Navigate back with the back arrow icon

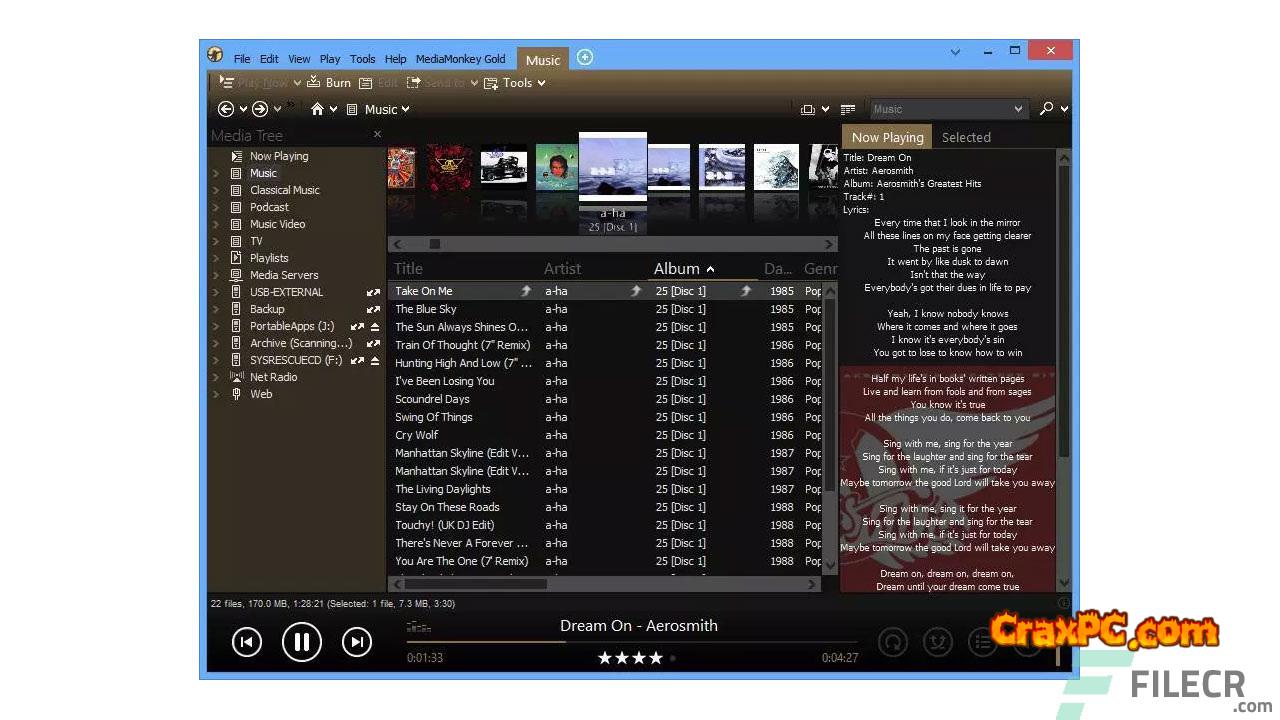point(226,109)
